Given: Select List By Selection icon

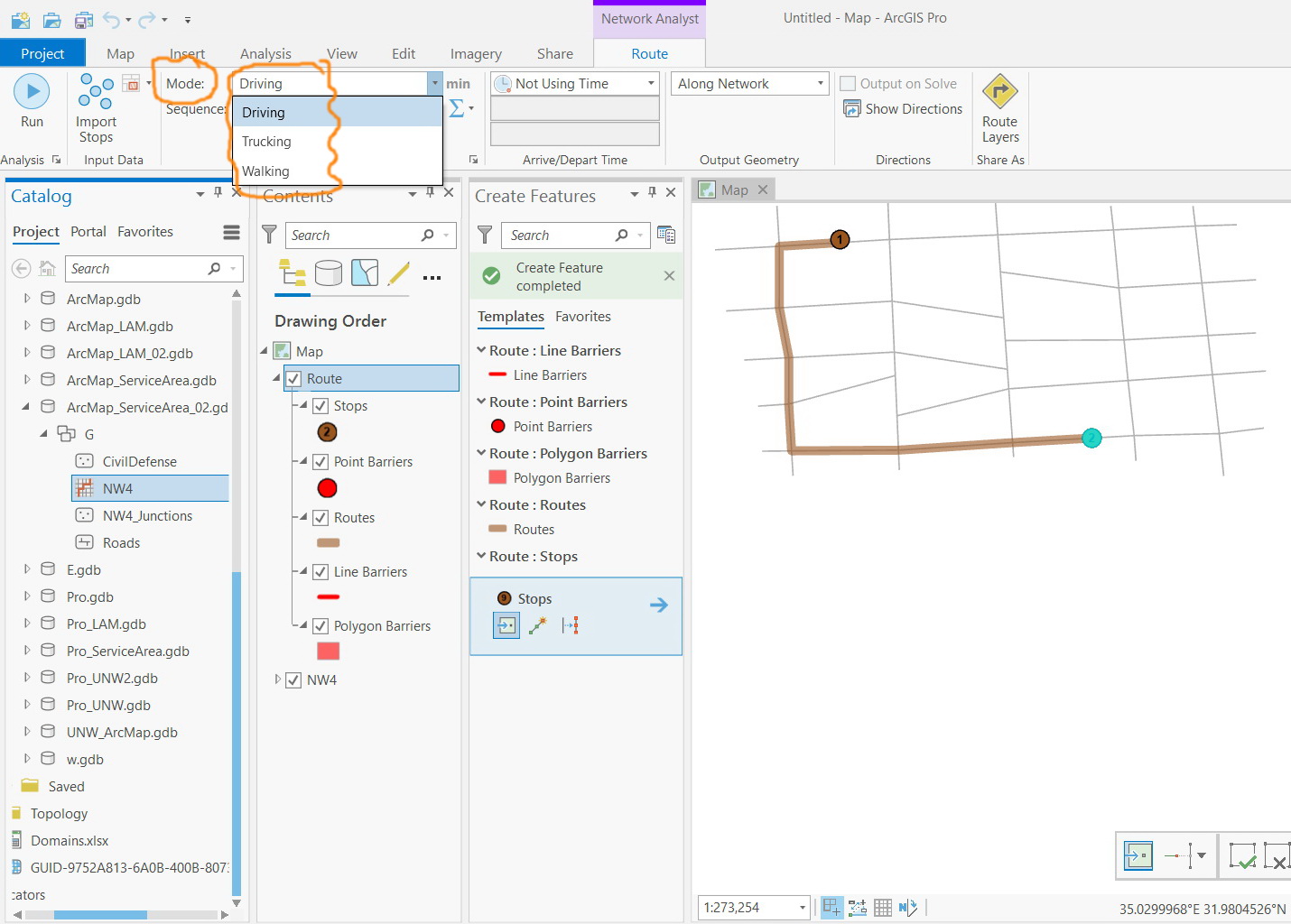Looking at the screenshot, I should click(365, 273).
